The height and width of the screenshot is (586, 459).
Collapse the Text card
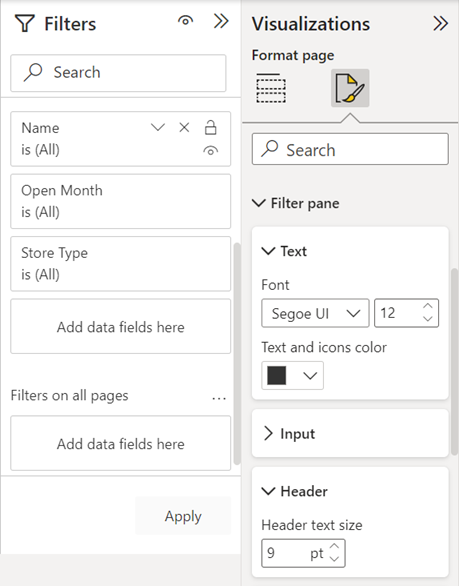(268, 251)
